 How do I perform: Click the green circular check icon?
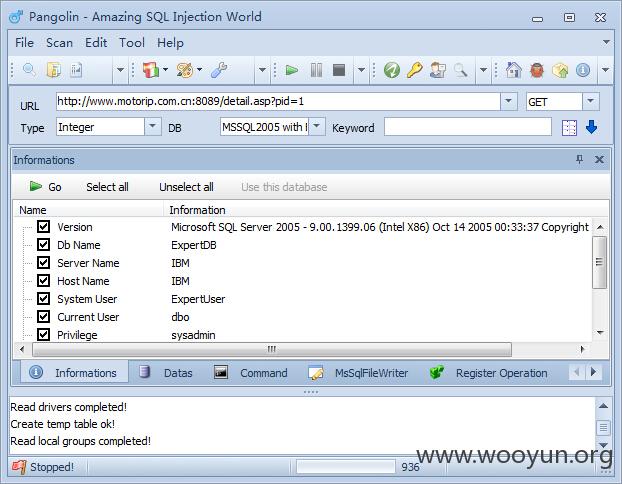pyautogui.click(x=392, y=70)
